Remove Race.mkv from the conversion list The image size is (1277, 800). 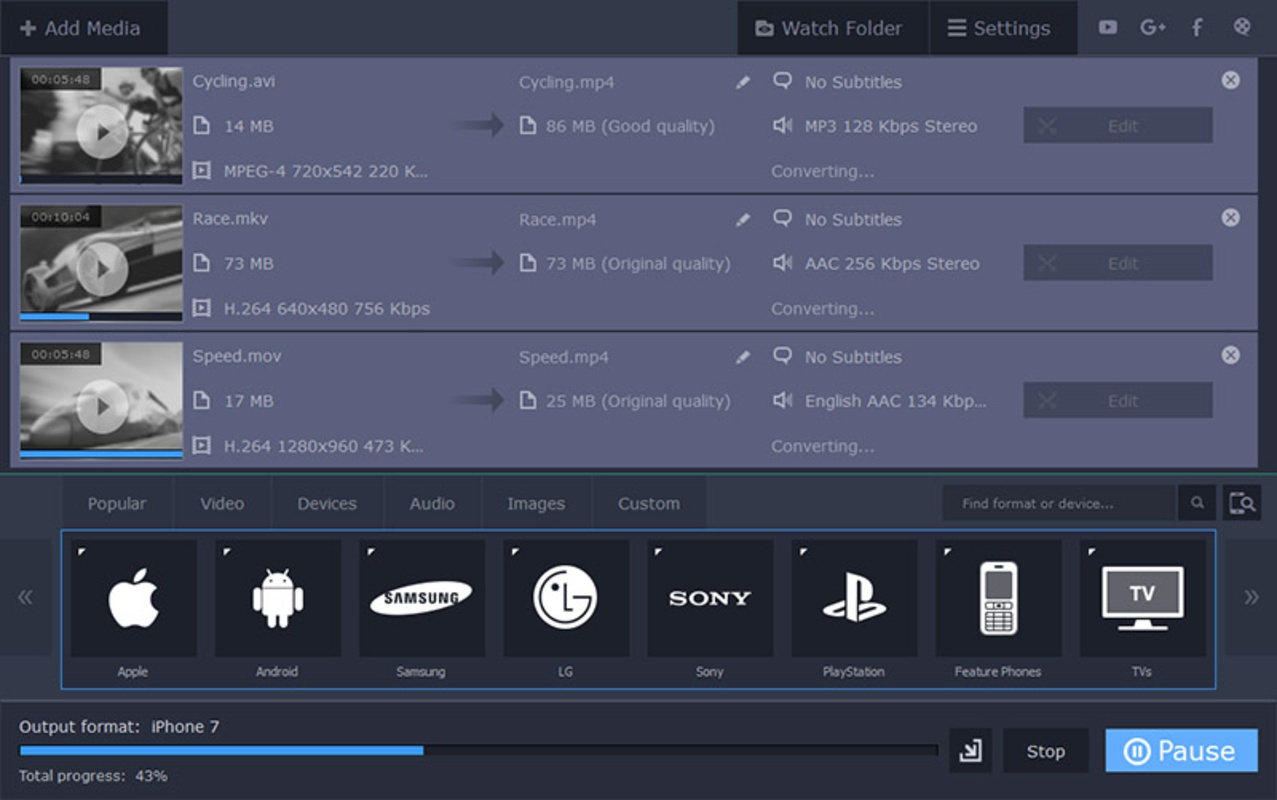coord(1231,218)
